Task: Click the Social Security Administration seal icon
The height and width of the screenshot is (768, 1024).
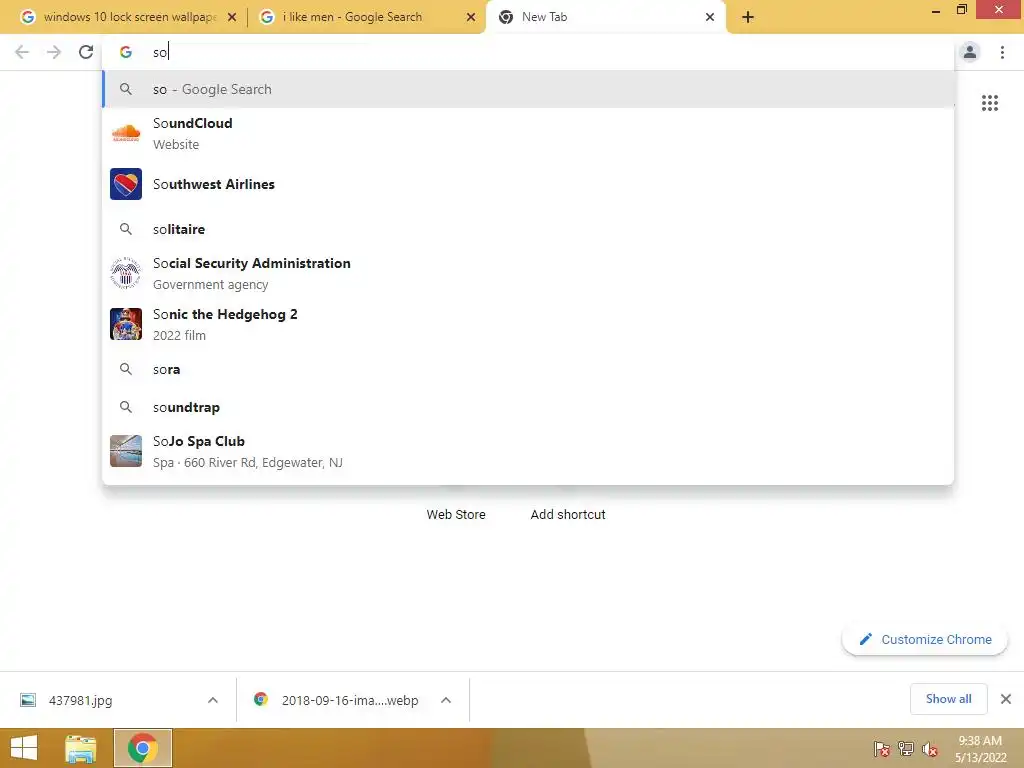Action: point(126,273)
